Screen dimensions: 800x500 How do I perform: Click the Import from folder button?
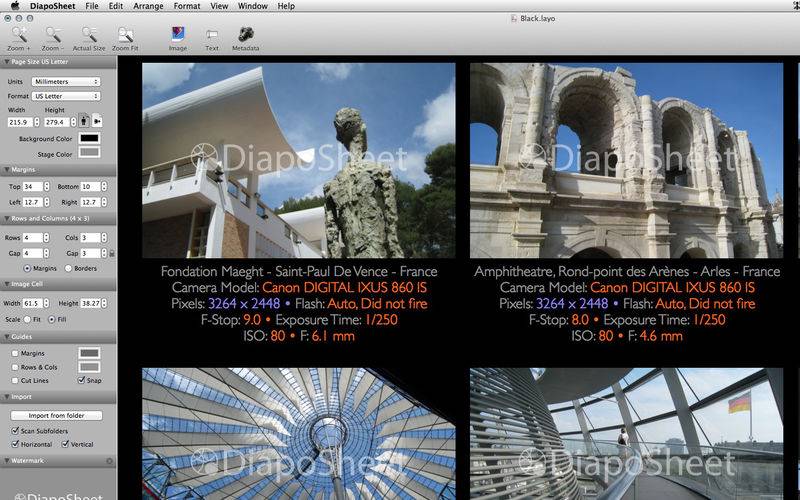point(56,415)
